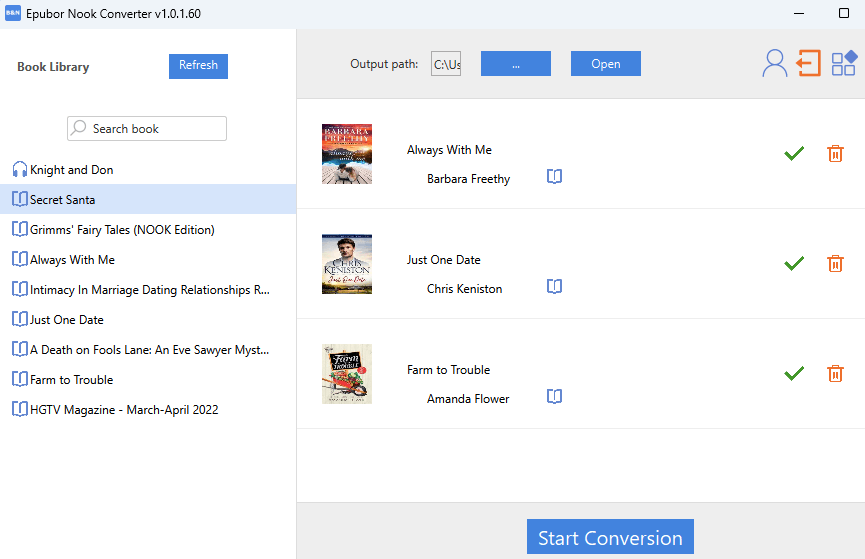
Task: Click the book icon next to Secret Santa
Action: coord(20,199)
